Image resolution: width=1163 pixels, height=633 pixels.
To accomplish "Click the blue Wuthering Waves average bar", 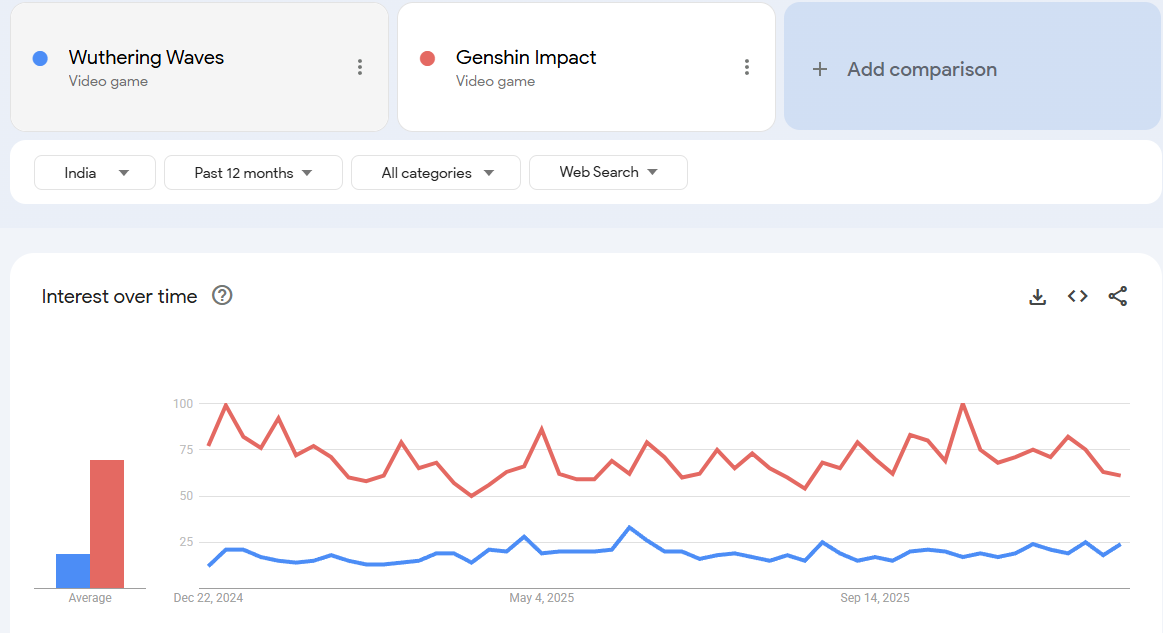I will click(73, 571).
